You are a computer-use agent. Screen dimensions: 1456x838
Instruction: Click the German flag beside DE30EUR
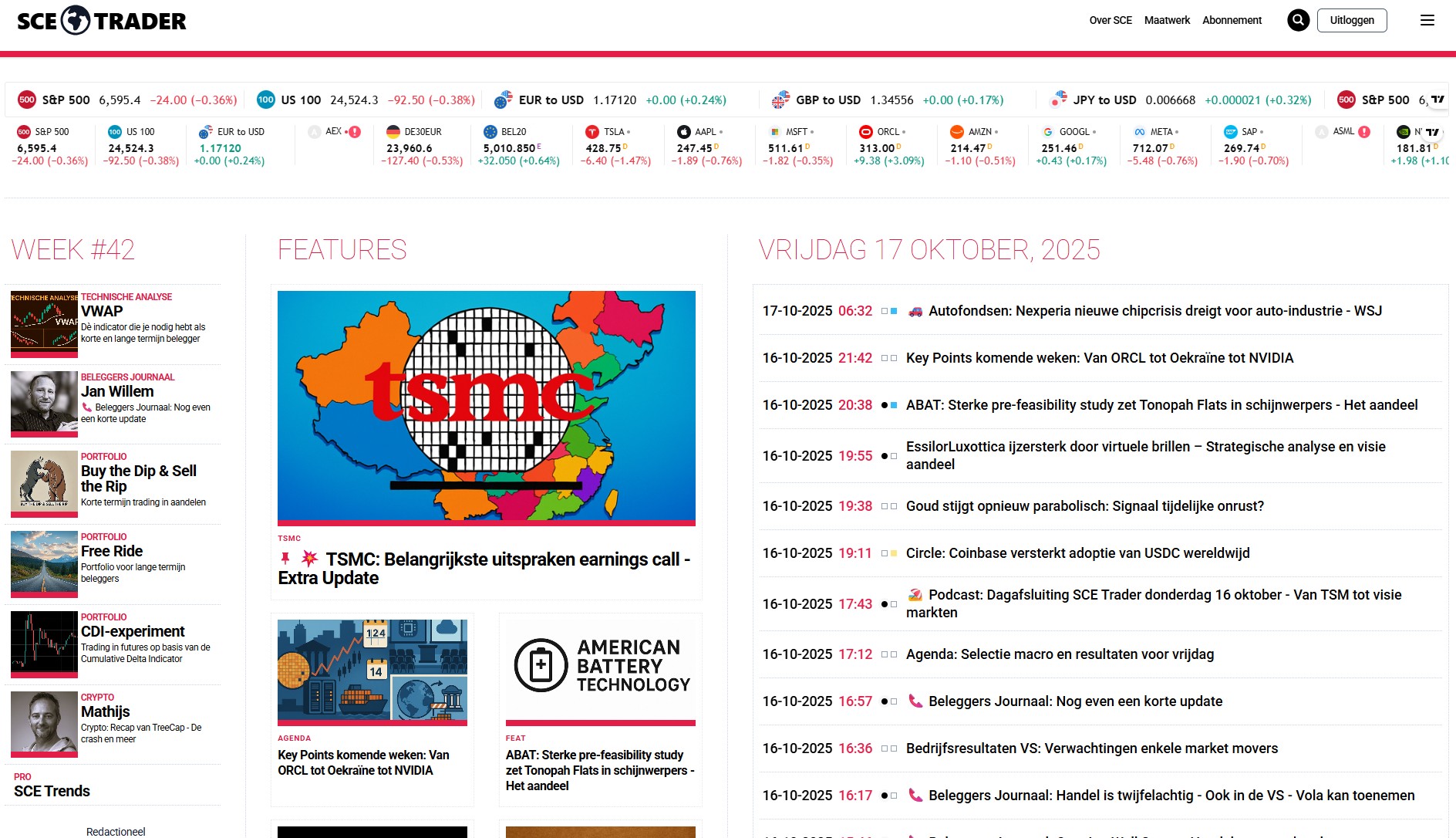pos(393,132)
